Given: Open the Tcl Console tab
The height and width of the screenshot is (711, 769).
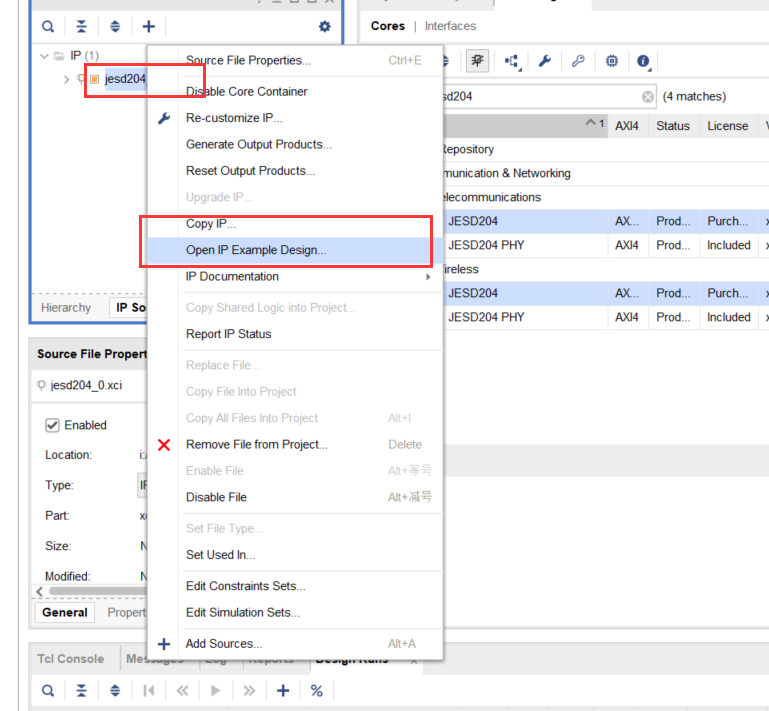Looking at the screenshot, I should [x=71, y=659].
